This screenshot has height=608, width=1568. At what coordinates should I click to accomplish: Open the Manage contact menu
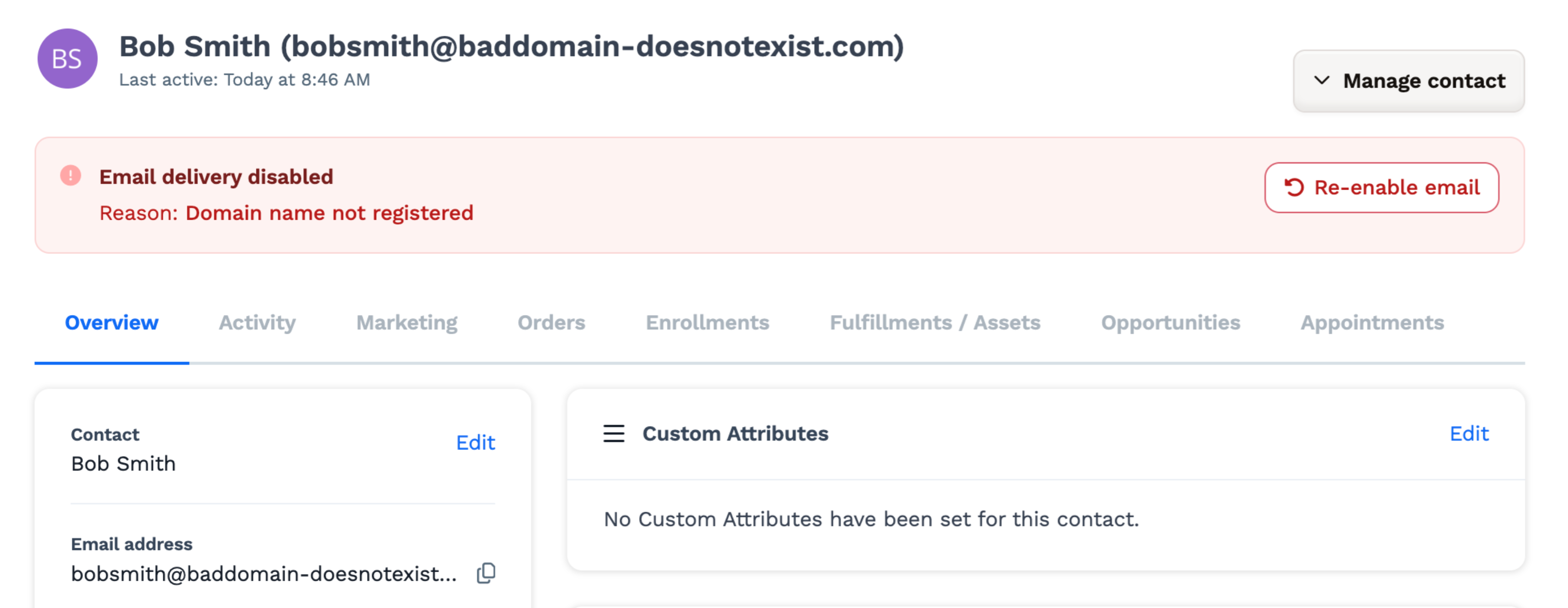pos(1408,81)
